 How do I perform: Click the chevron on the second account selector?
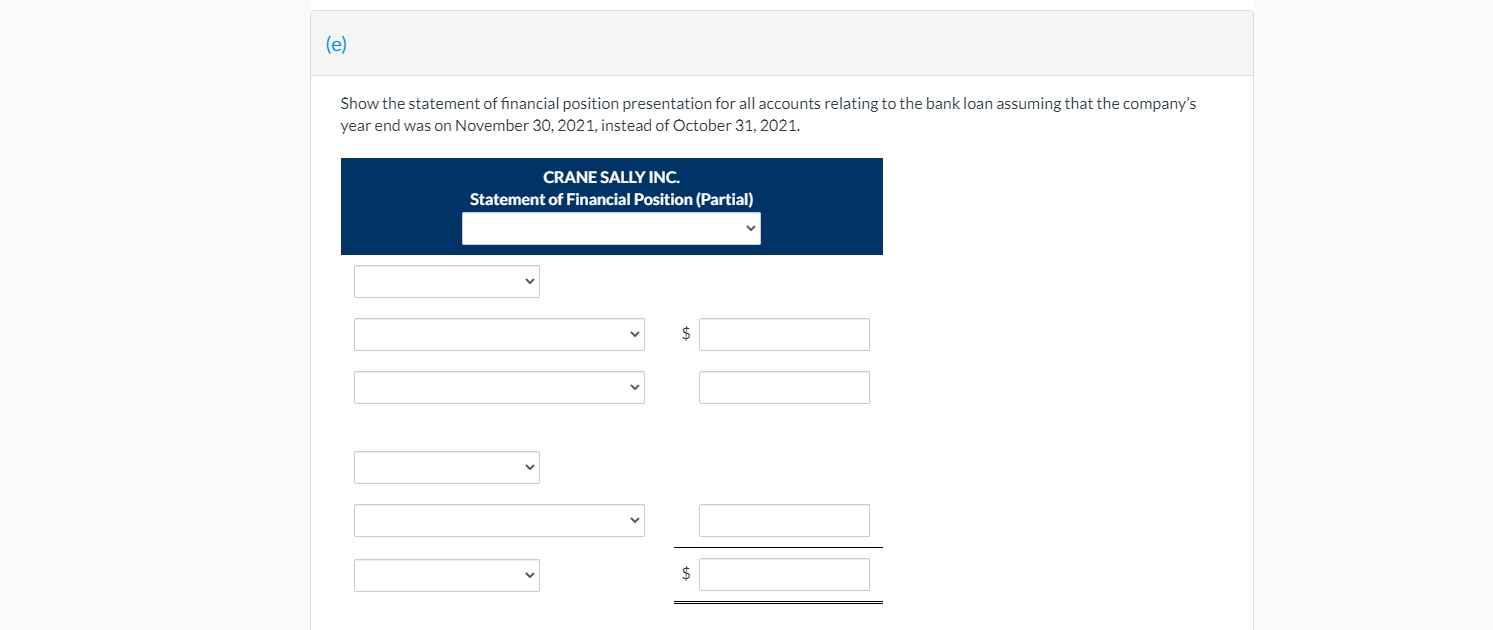click(634, 387)
